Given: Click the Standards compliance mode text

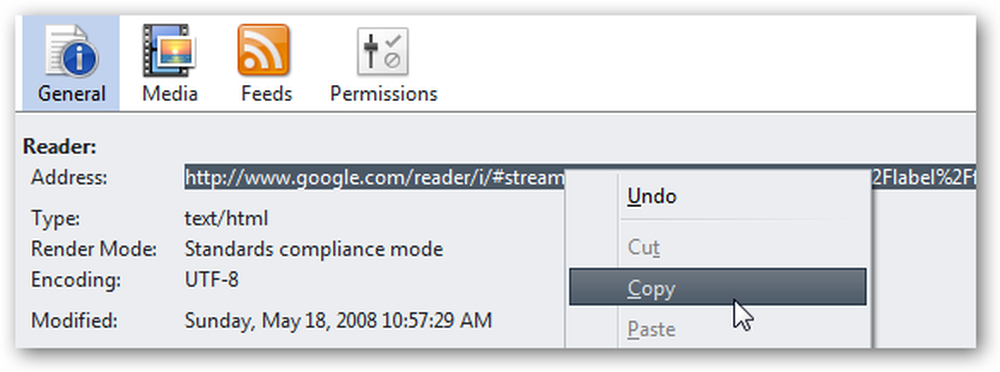Looking at the screenshot, I should coord(314,249).
